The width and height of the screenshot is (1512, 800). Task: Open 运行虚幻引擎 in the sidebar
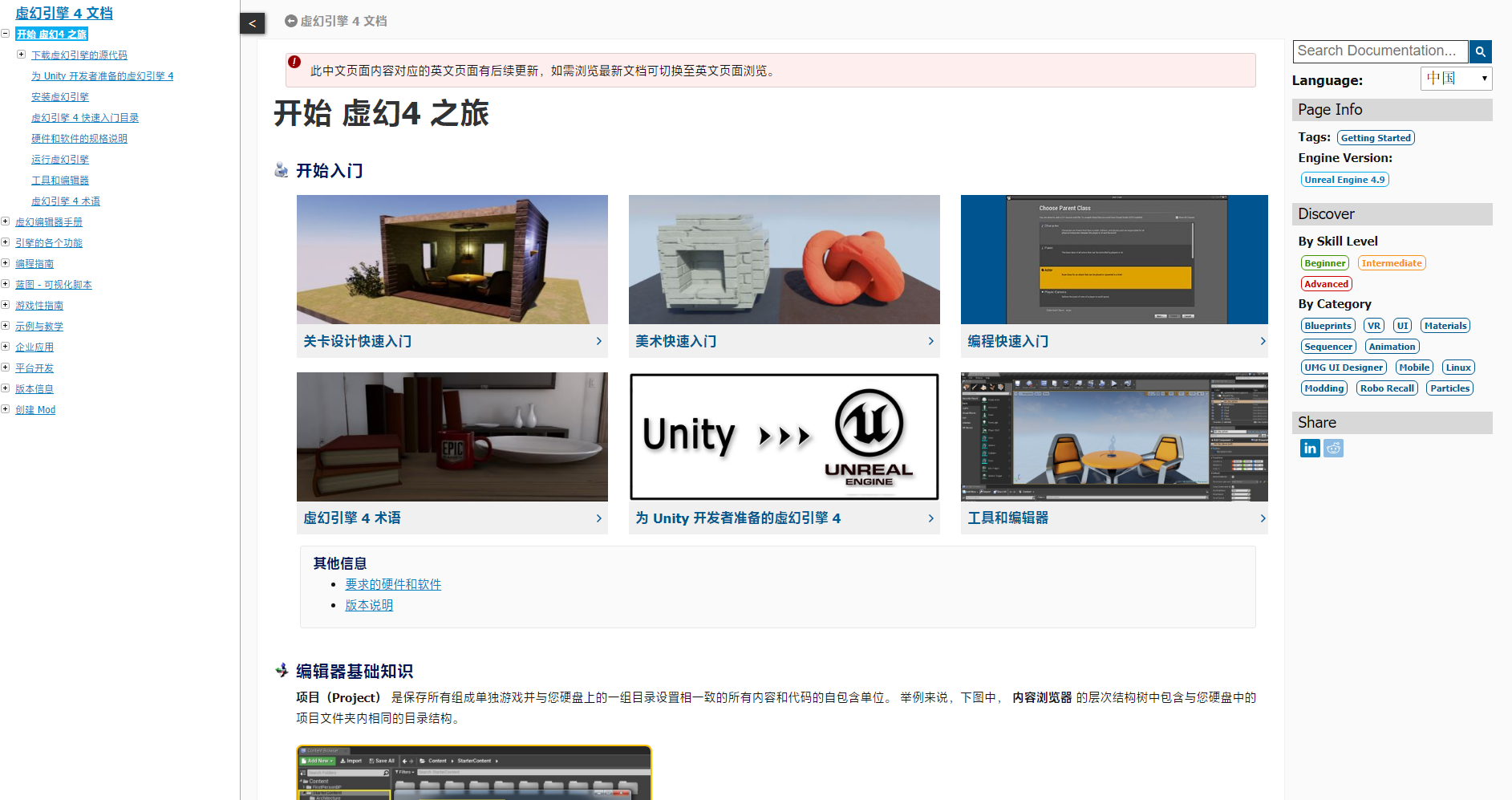click(x=60, y=160)
